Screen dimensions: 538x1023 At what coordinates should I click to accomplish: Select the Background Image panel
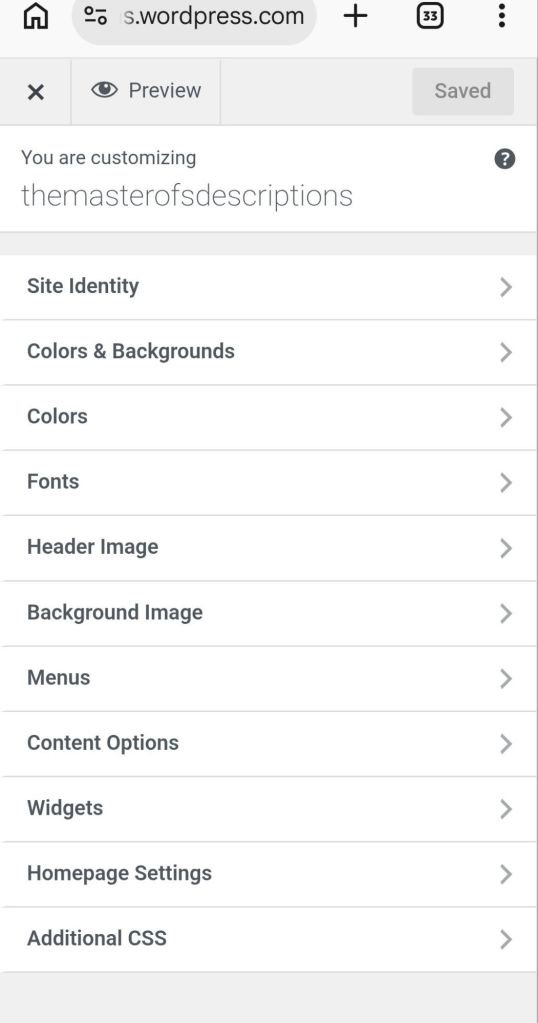(268, 613)
